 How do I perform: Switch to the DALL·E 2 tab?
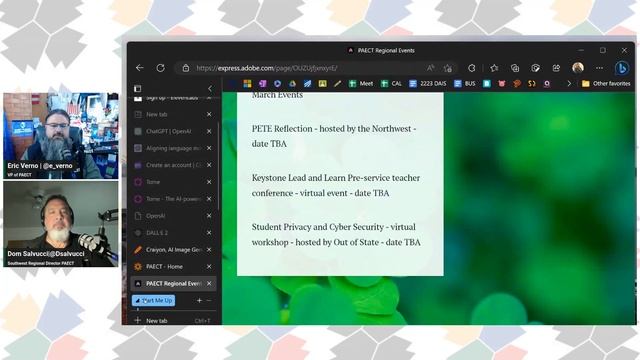pyautogui.click(x=172, y=233)
